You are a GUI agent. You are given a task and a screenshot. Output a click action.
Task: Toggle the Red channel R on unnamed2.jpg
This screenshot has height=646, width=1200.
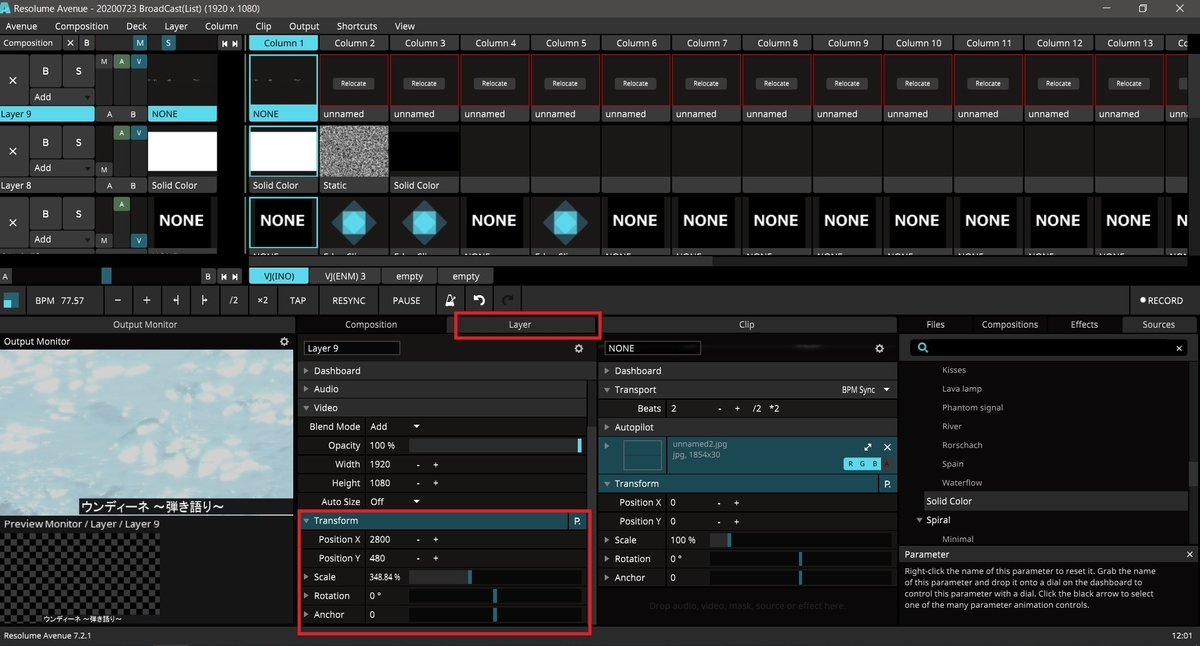tap(851, 464)
